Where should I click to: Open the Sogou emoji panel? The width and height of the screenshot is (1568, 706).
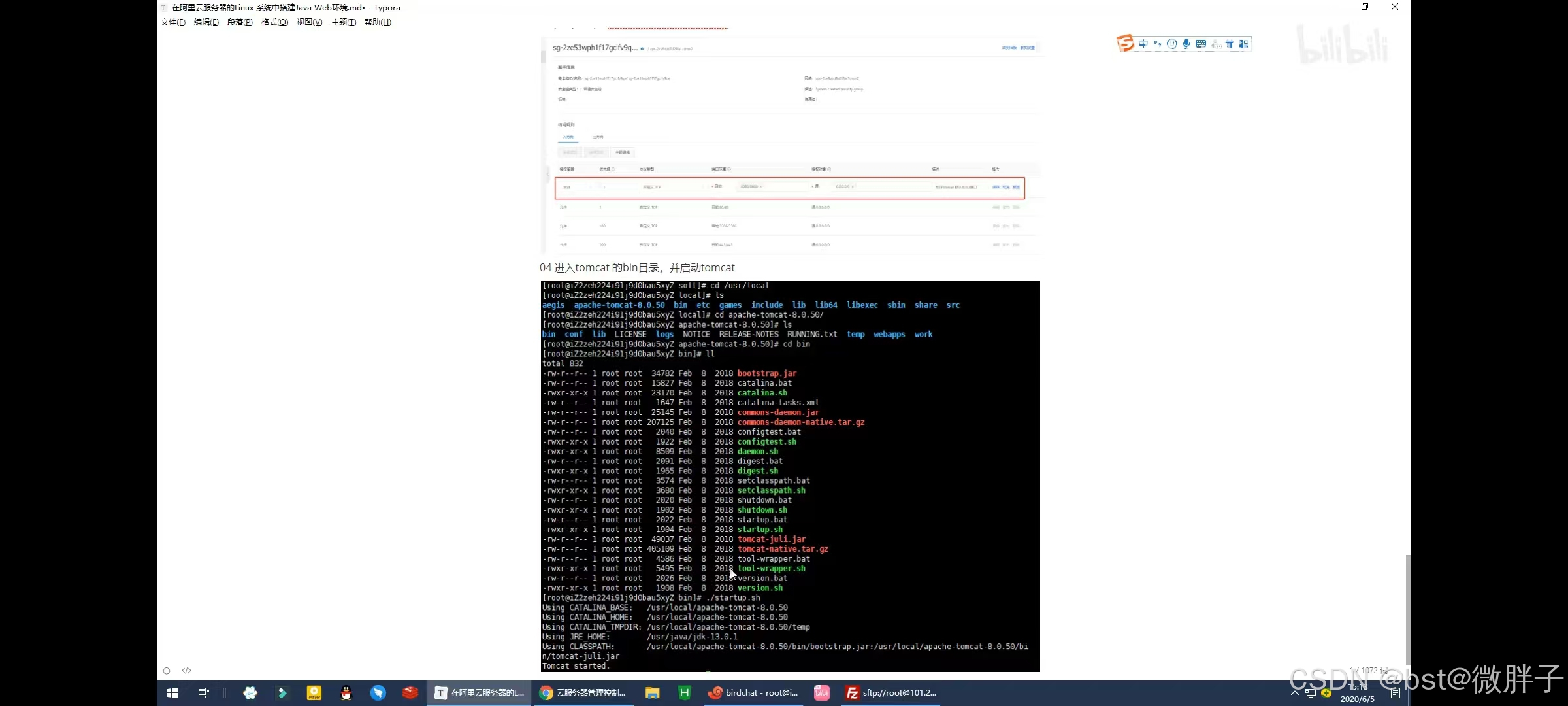pos(1172,44)
